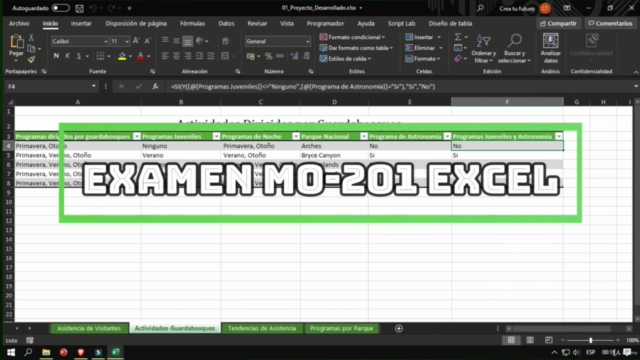Open the Windows Start menu

11,352
